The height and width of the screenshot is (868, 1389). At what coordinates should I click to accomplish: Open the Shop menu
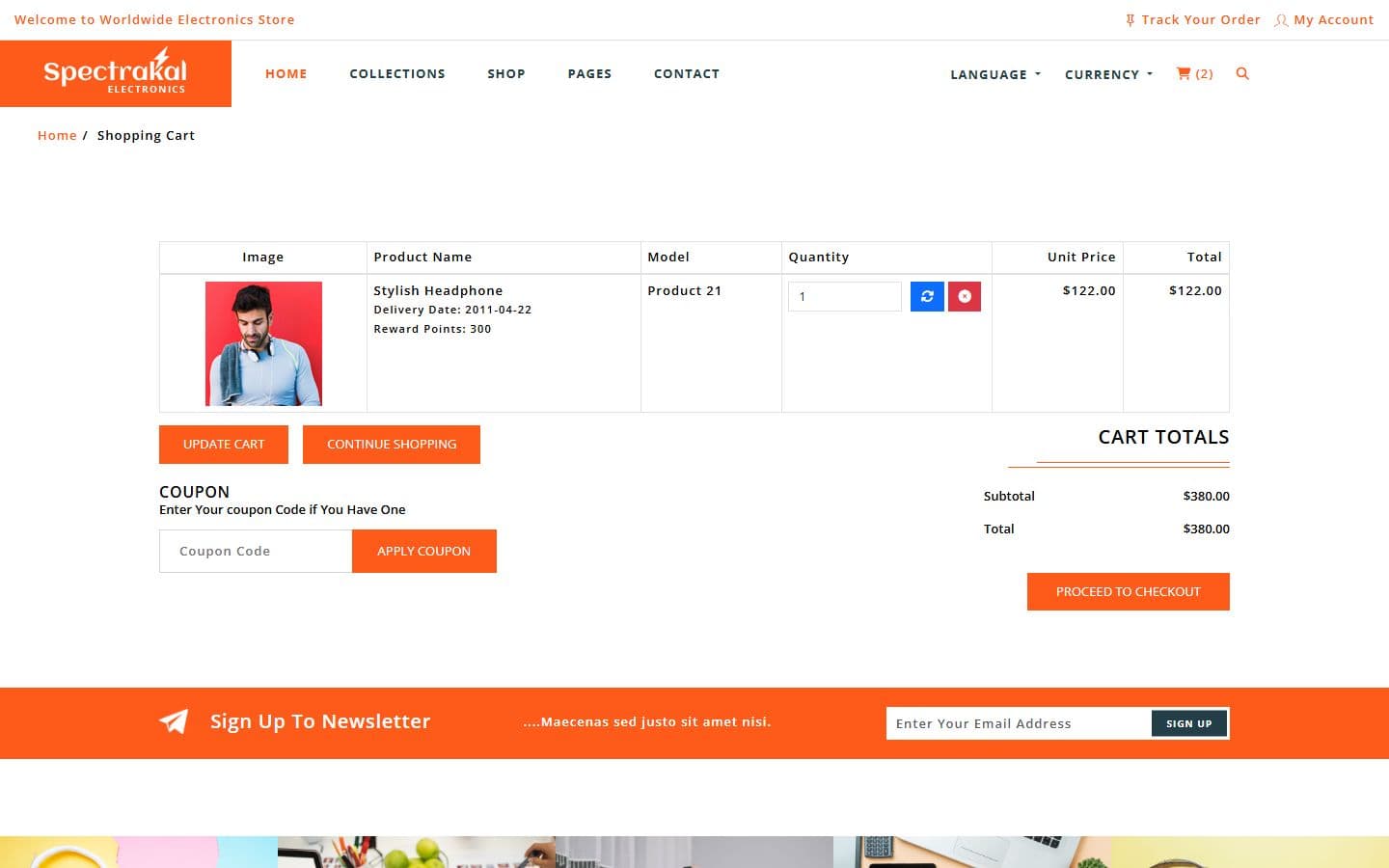(x=506, y=73)
